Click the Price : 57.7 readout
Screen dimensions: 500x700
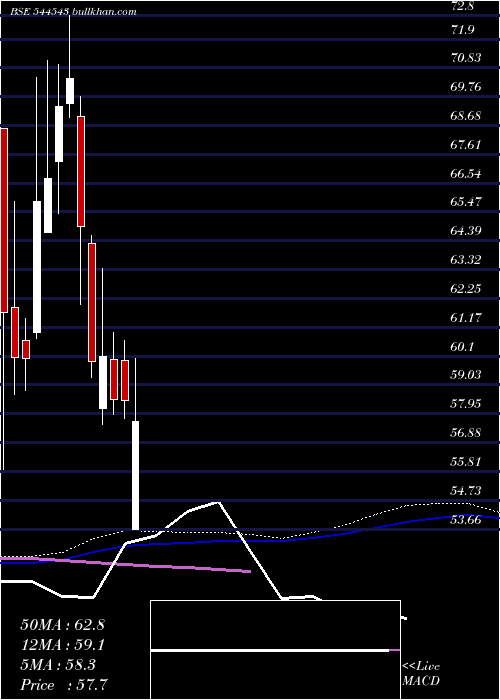(x=63, y=684)
